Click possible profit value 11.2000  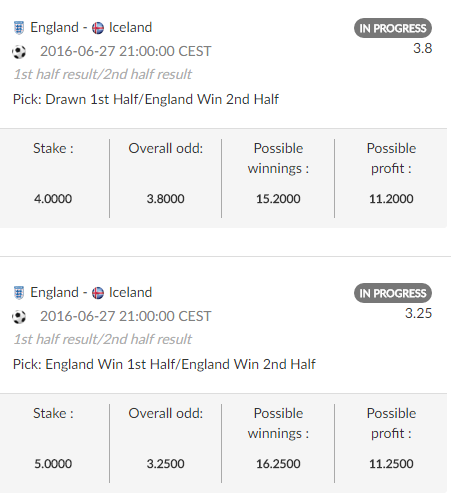tap(391, 199)
